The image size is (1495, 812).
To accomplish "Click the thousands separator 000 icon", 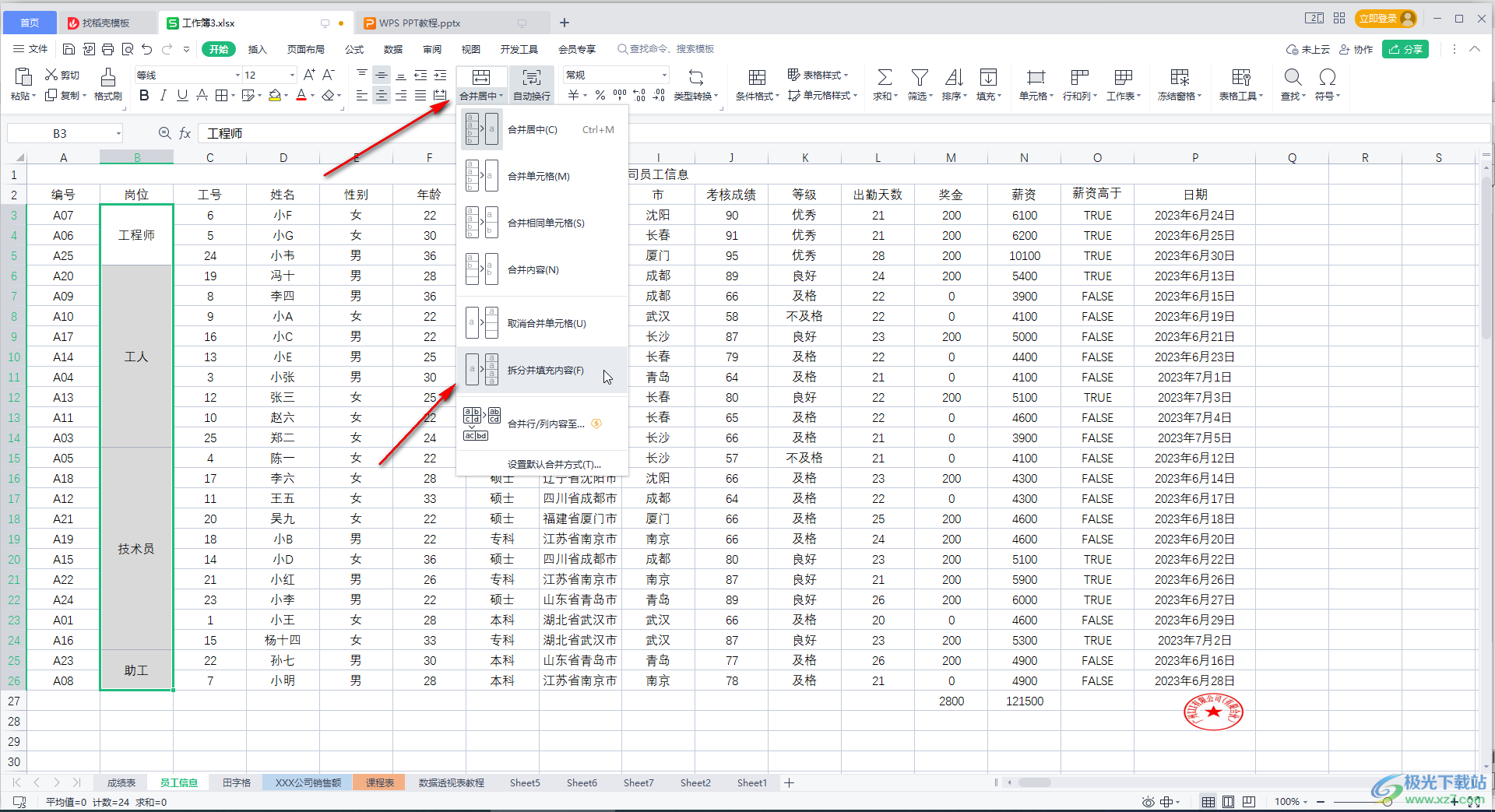I will pyautogui.click(x=620, y=95).
